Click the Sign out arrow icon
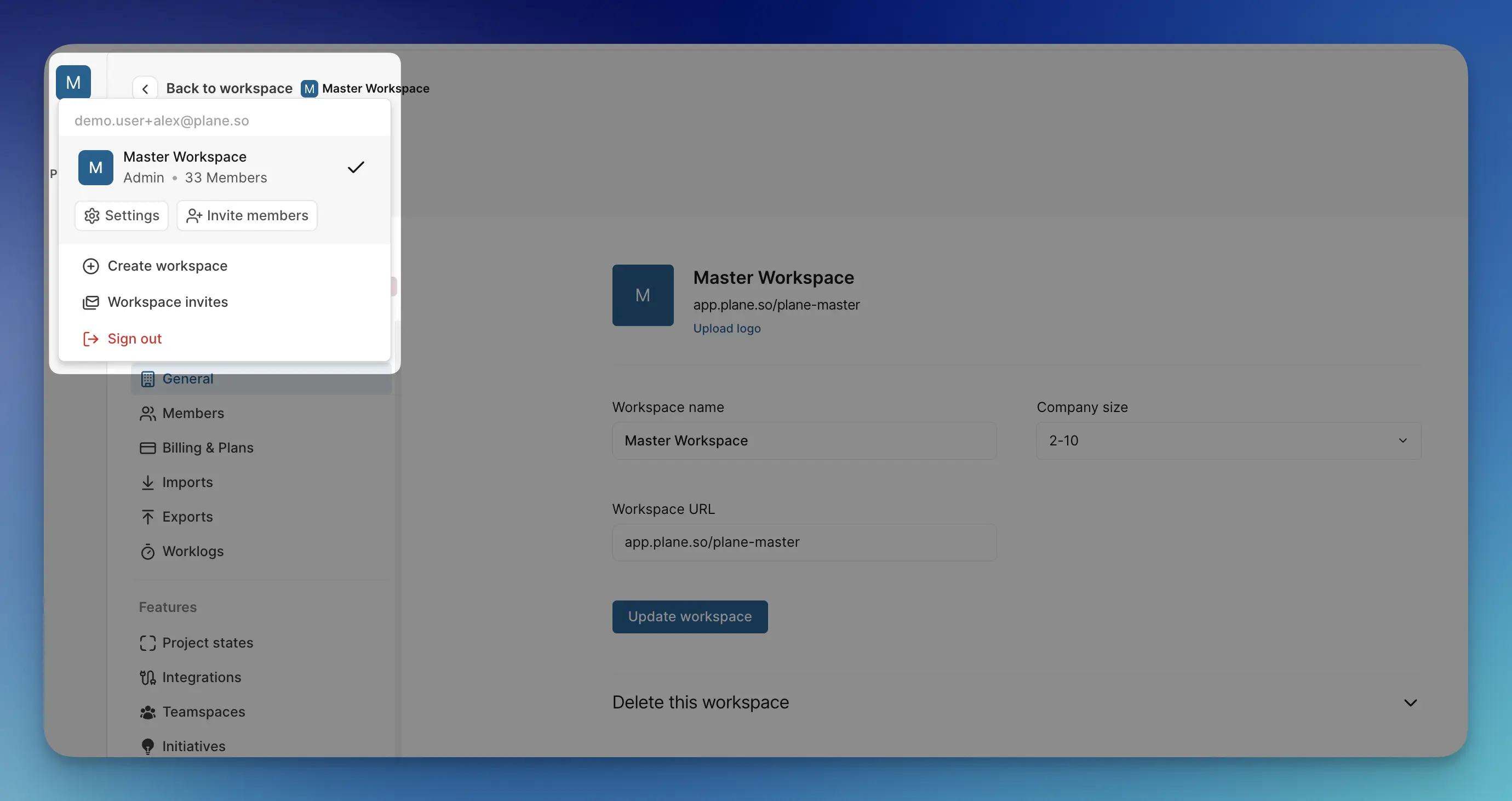The image size is (1512, 801). click(90, 339)
